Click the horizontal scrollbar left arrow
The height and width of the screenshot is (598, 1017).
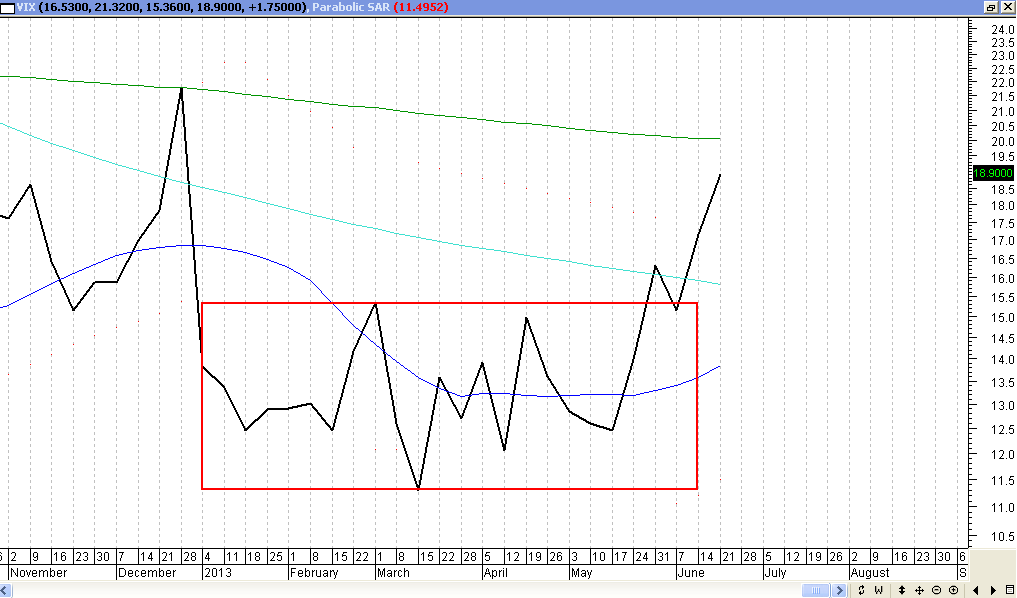point(6,590)
